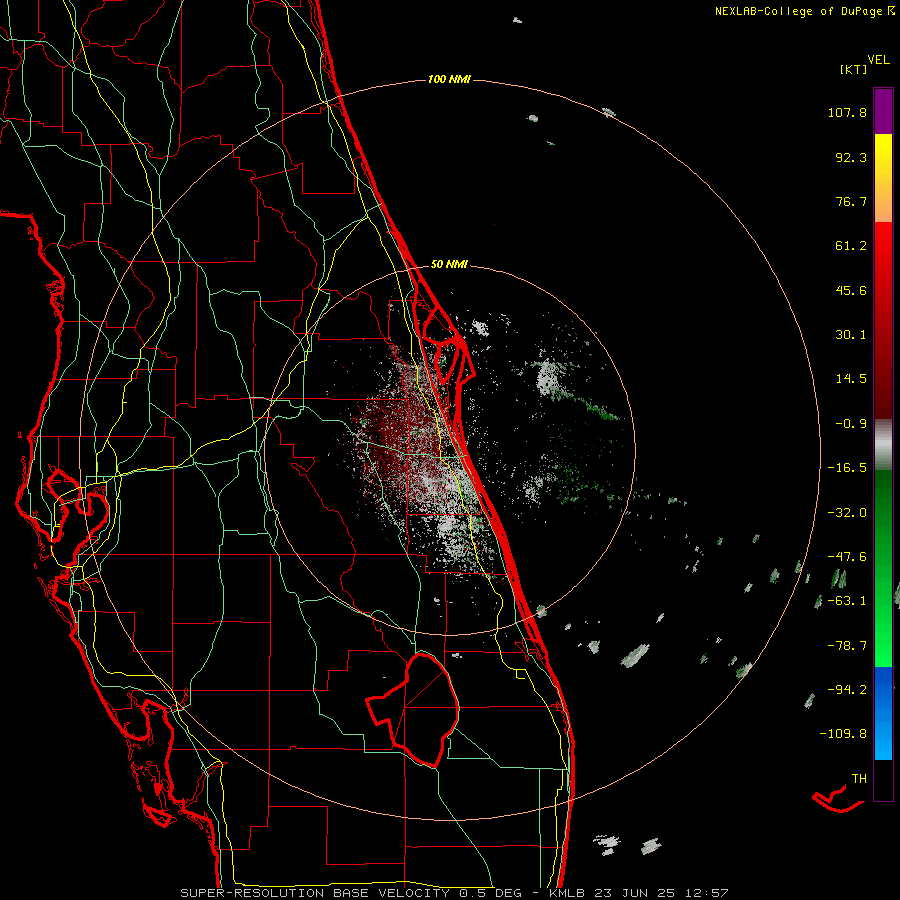The height and width of the screenshot is (900, 900).
Task: Pick the gray near-zero velocity segment
Action: [x=883, y=445]
